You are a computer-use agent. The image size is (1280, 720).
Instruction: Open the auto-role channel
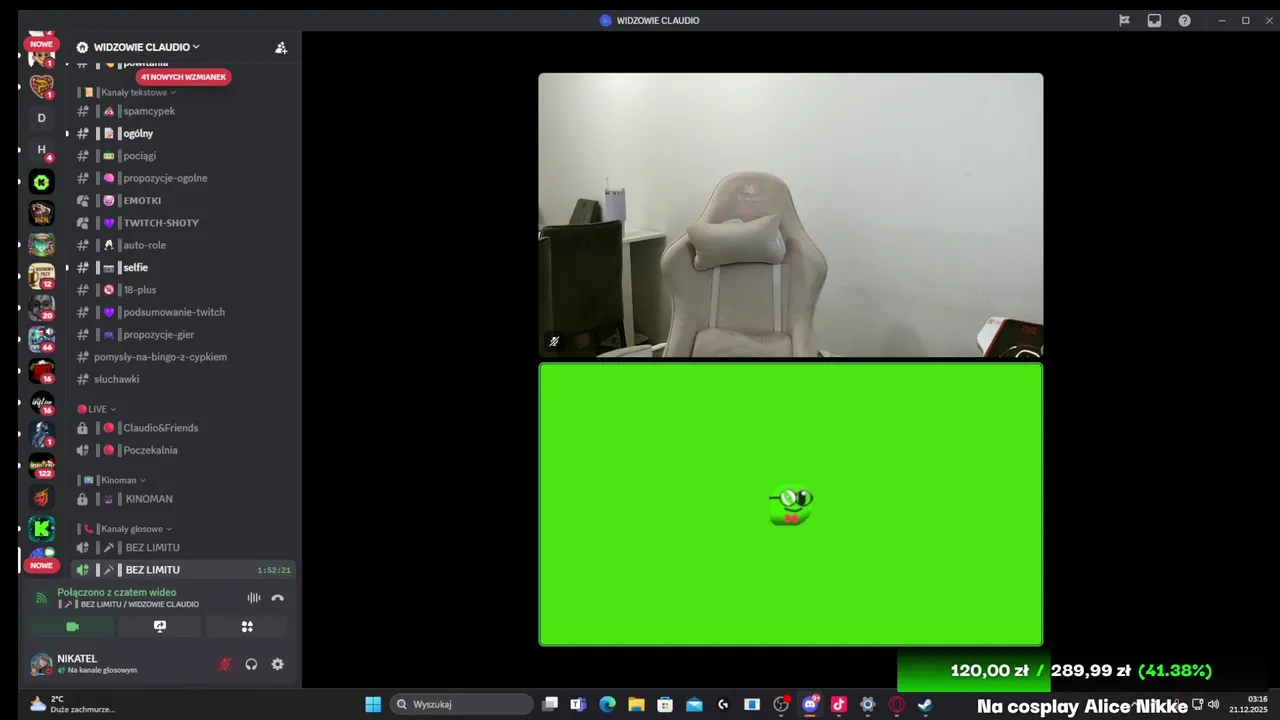click(x=184, y=245)
